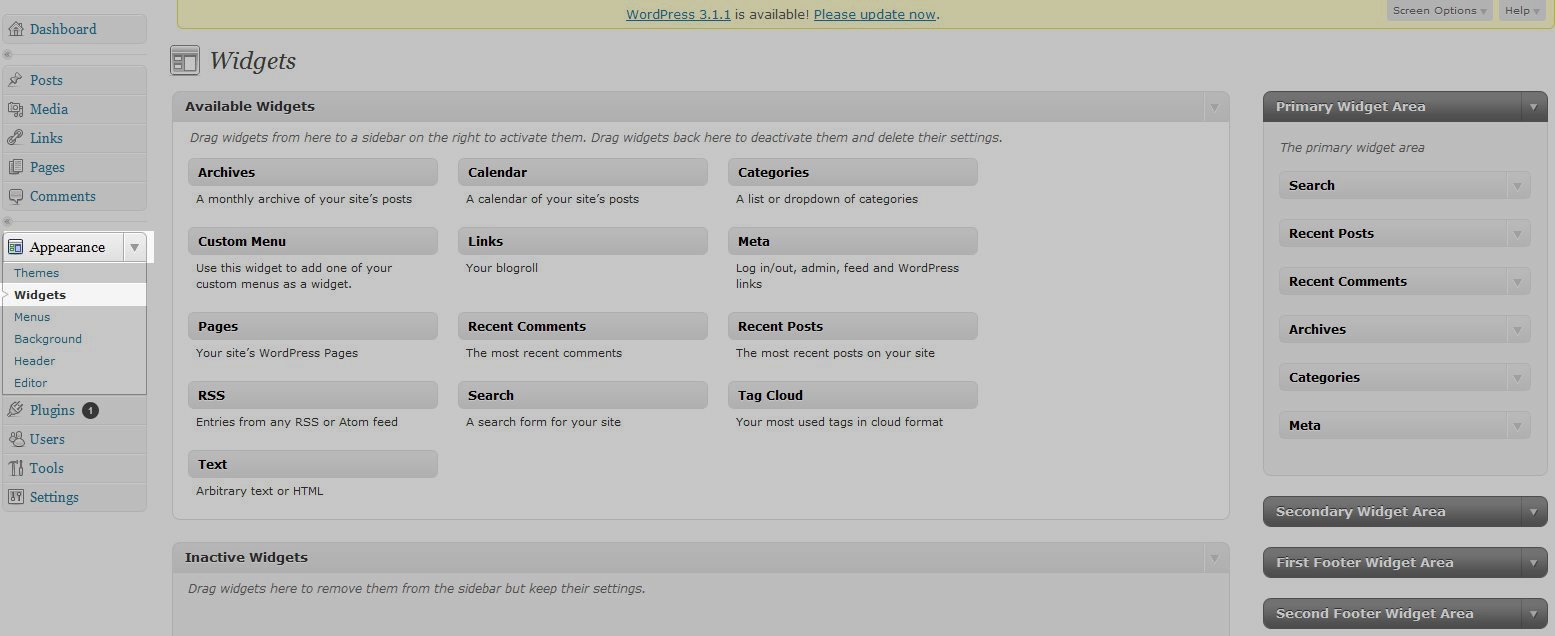The height and width of the screenshot is (636, 1555).
Task: Click the Settings icon in sidebar
Action: pos(16,497)
